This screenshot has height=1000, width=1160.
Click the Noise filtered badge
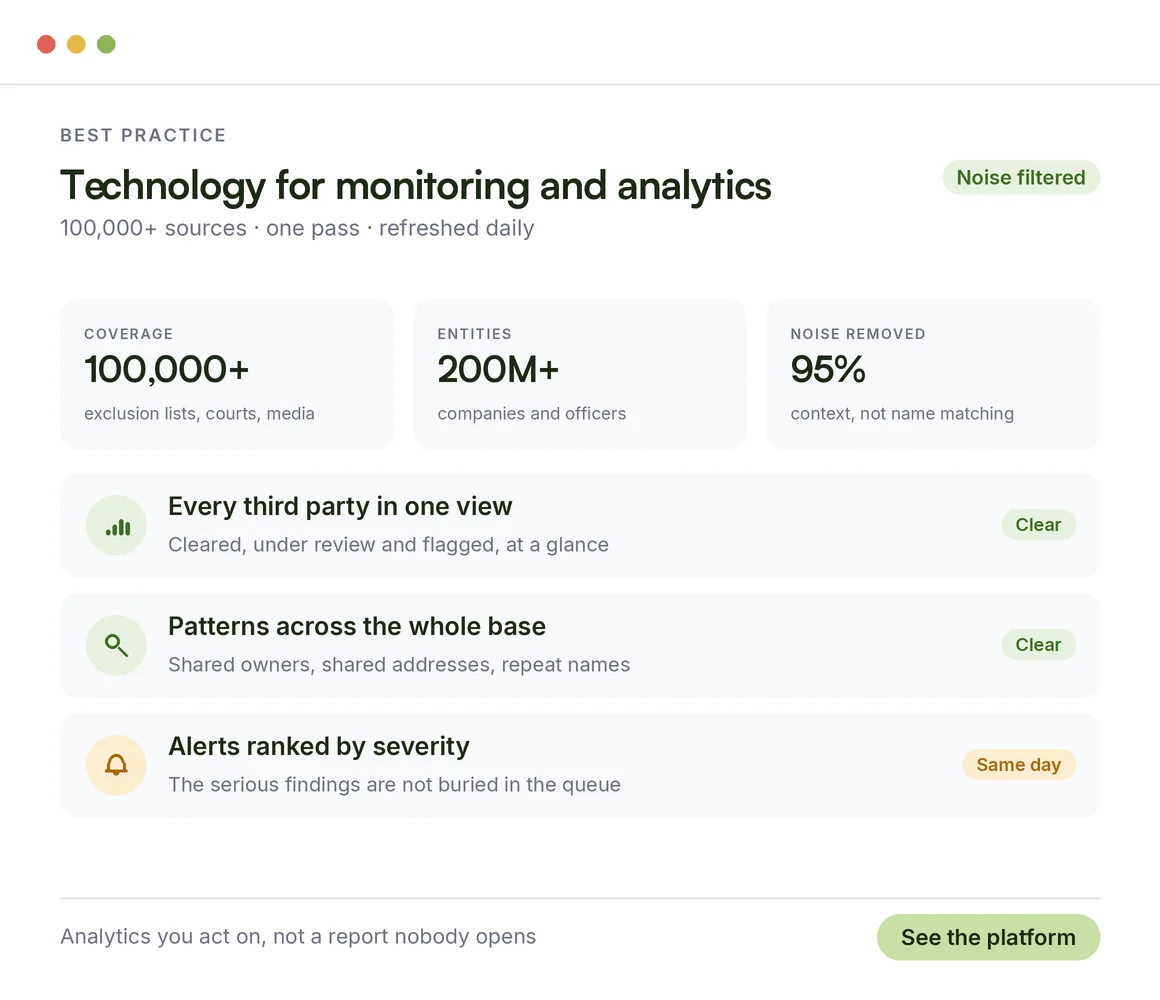click(x=1021, y=178)
